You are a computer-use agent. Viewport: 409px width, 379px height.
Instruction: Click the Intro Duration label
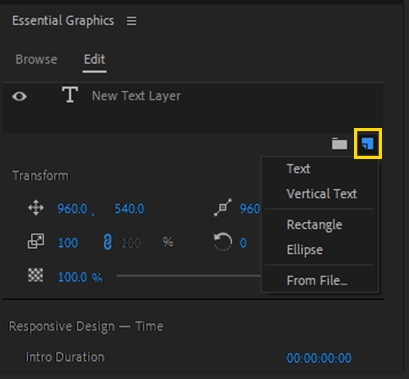click(65, 357)
